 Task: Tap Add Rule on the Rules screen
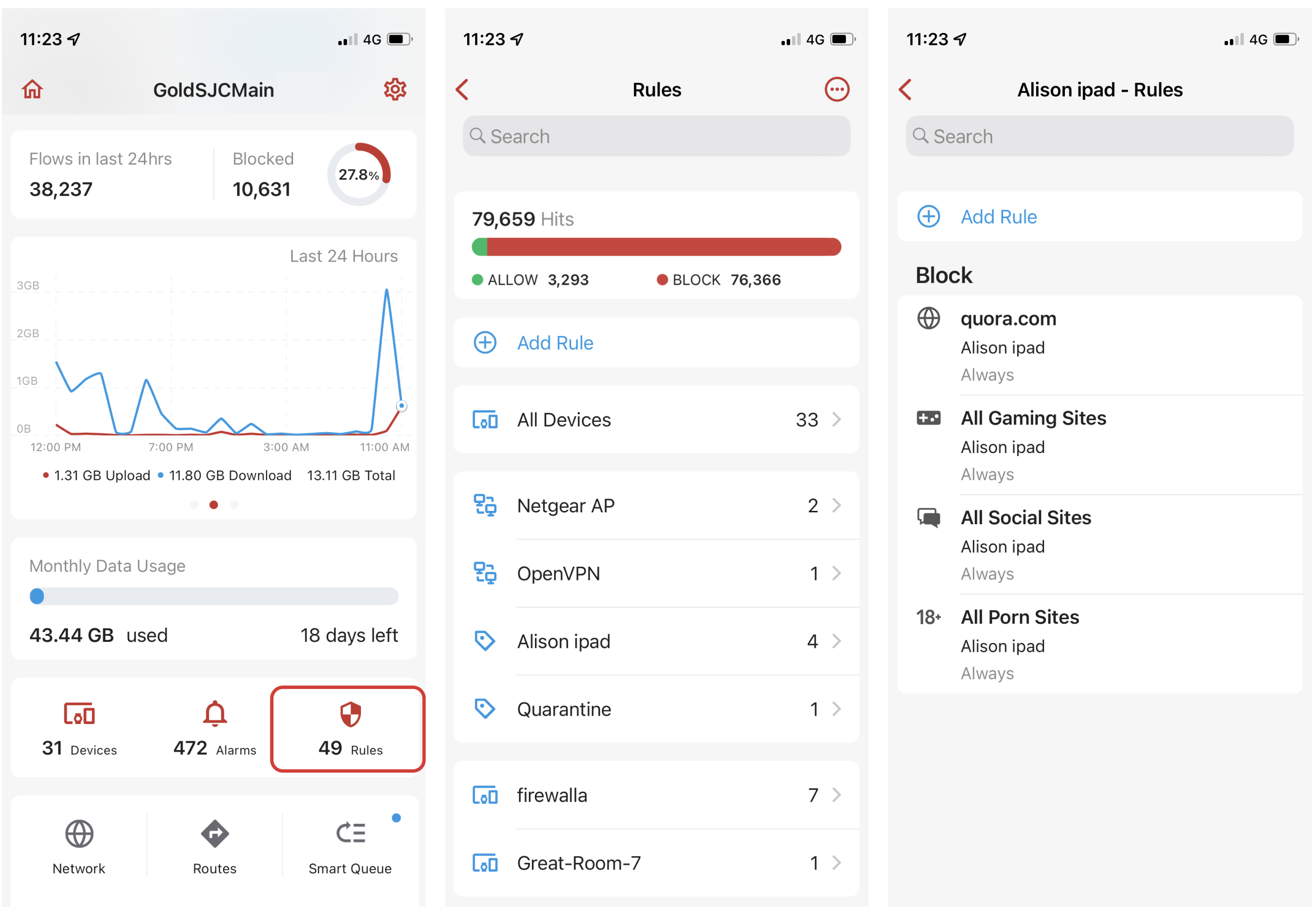pyautogui.click(x=554, y=343)
